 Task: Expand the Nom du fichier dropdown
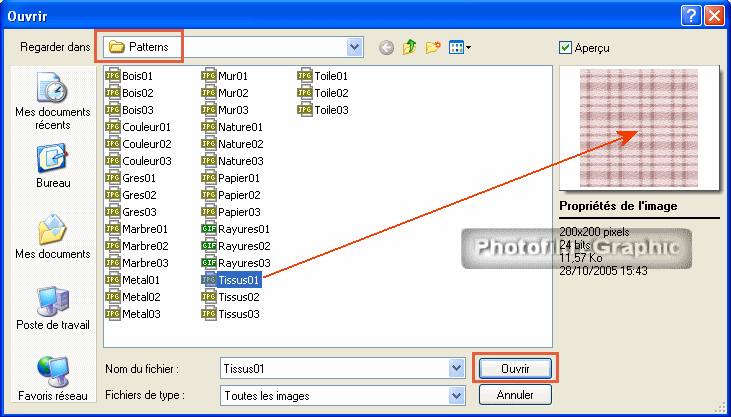tap(455, 368)
